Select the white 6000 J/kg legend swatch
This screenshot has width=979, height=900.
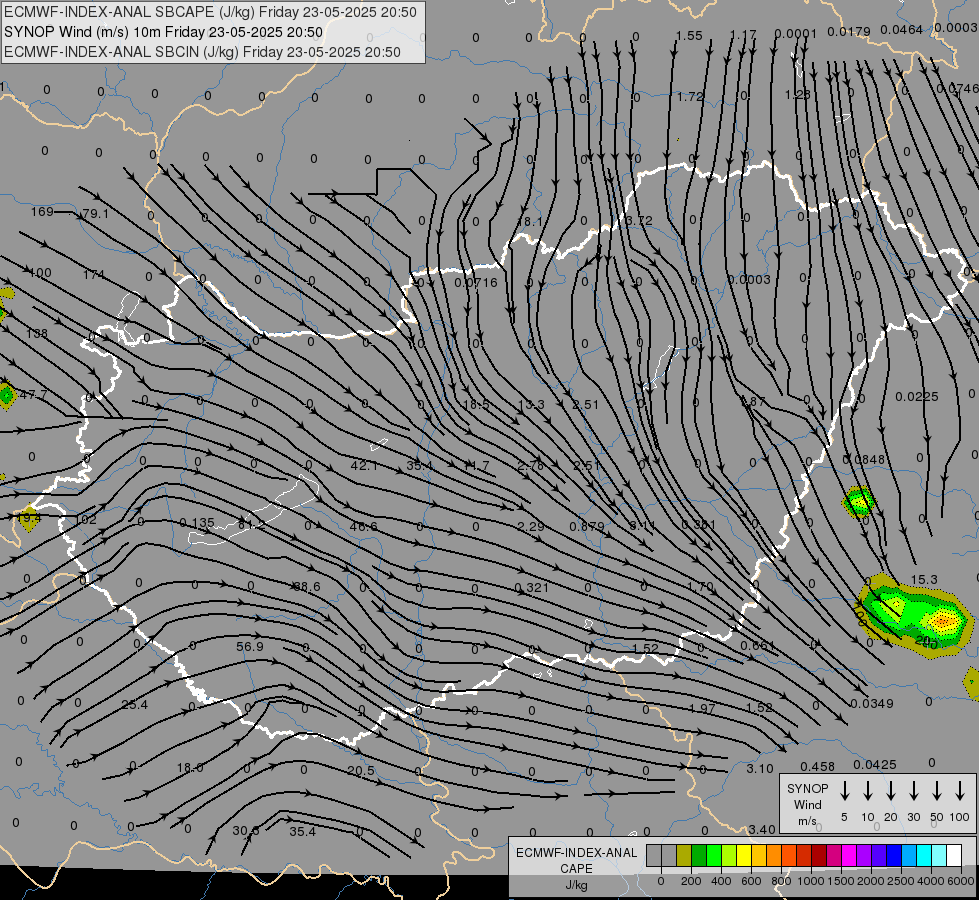954,856
